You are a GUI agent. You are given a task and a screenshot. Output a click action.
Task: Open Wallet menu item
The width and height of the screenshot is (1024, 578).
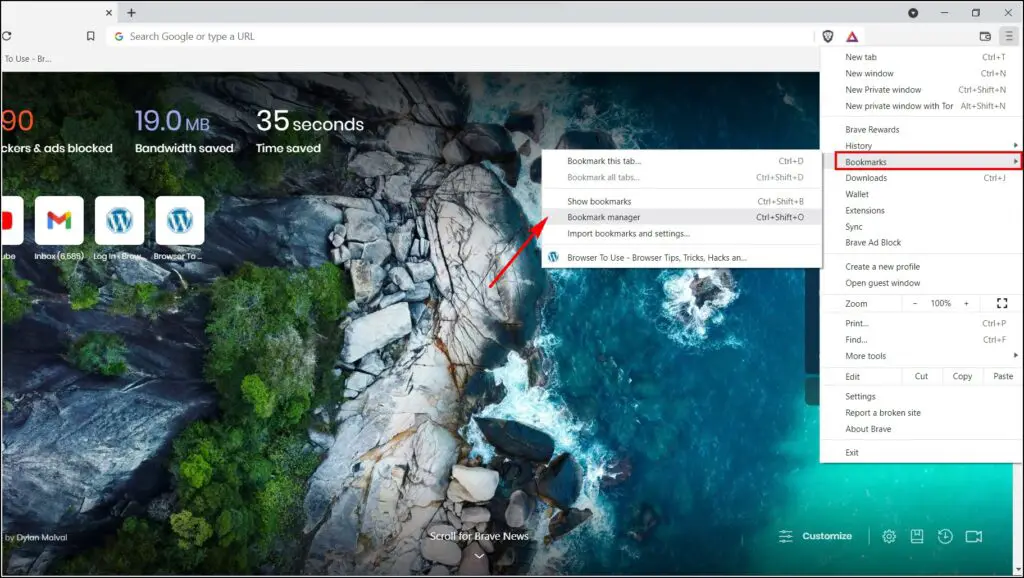click(921, 194)
